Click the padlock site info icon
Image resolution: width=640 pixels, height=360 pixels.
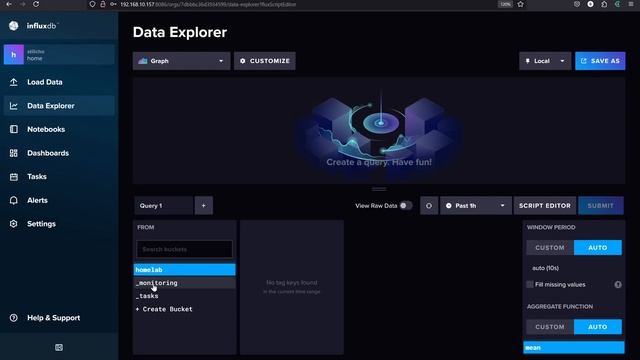tap(103, 4)
